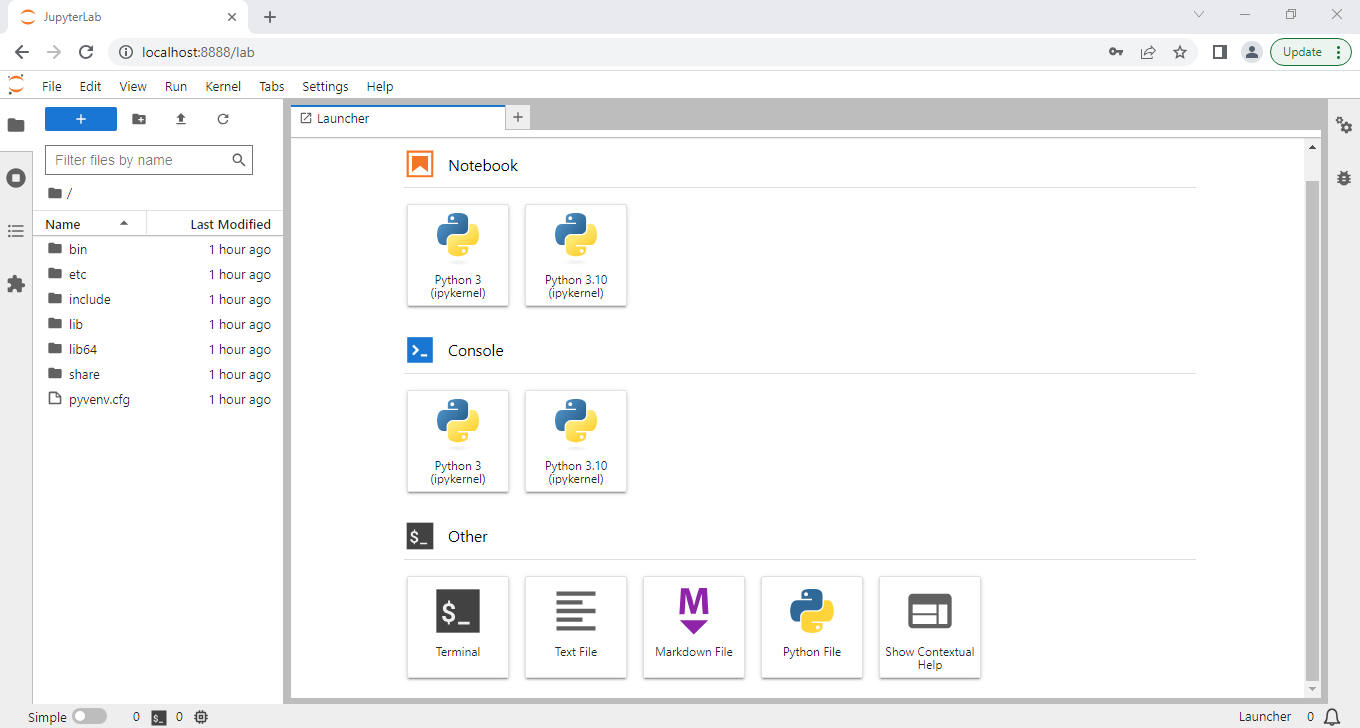
Task: Open the Tabs menu
Action: 272,86
